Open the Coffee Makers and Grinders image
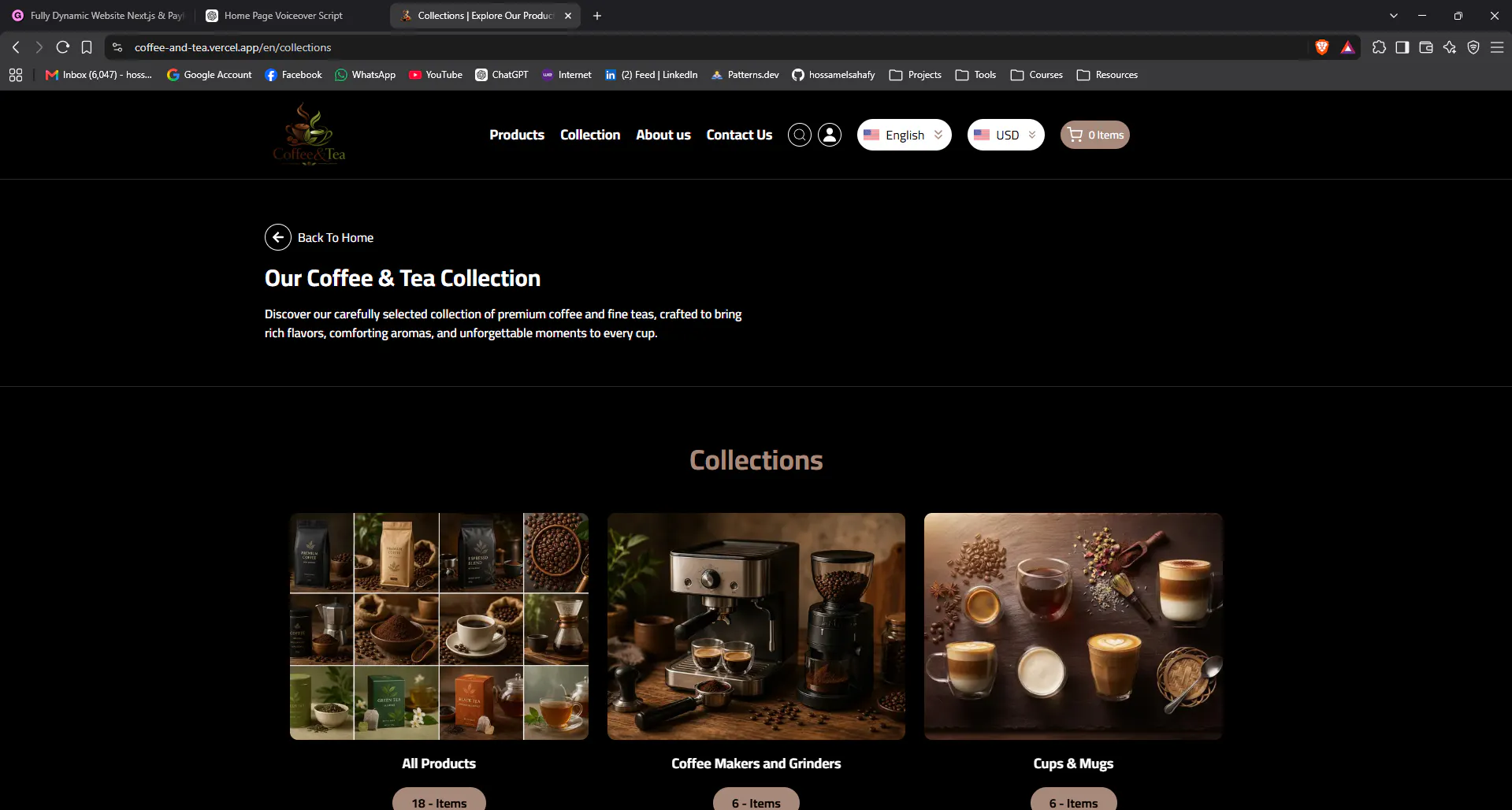This screenshot has width=1512, height=810. coord(756,626)
